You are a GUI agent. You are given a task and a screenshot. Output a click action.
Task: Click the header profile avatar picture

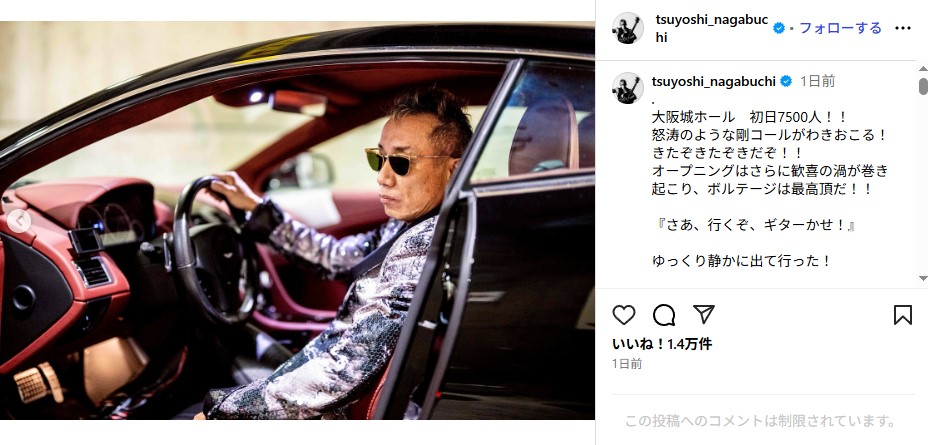click(627, 28)
